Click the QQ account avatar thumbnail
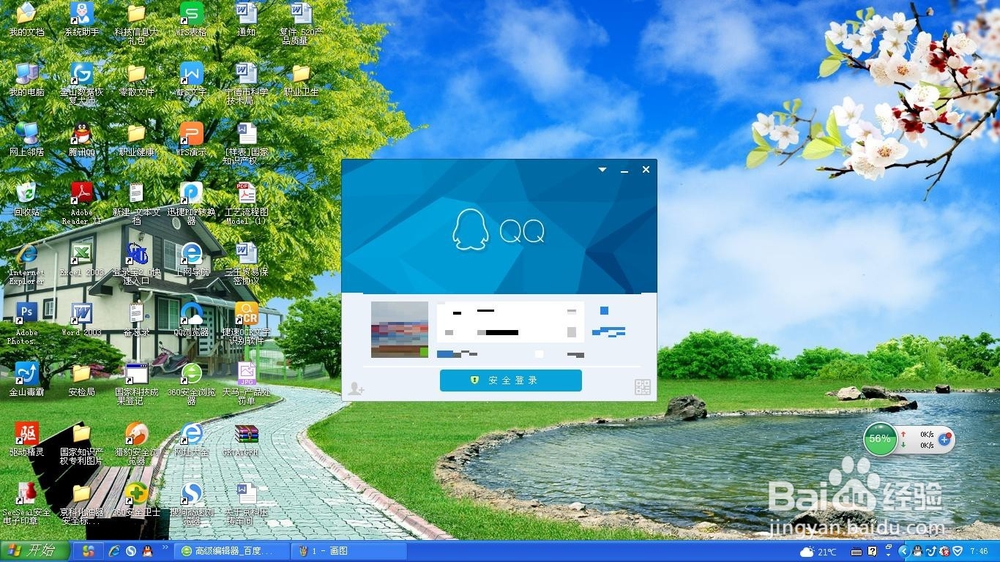Screen dimensions: 1000x562 [399, 329]
